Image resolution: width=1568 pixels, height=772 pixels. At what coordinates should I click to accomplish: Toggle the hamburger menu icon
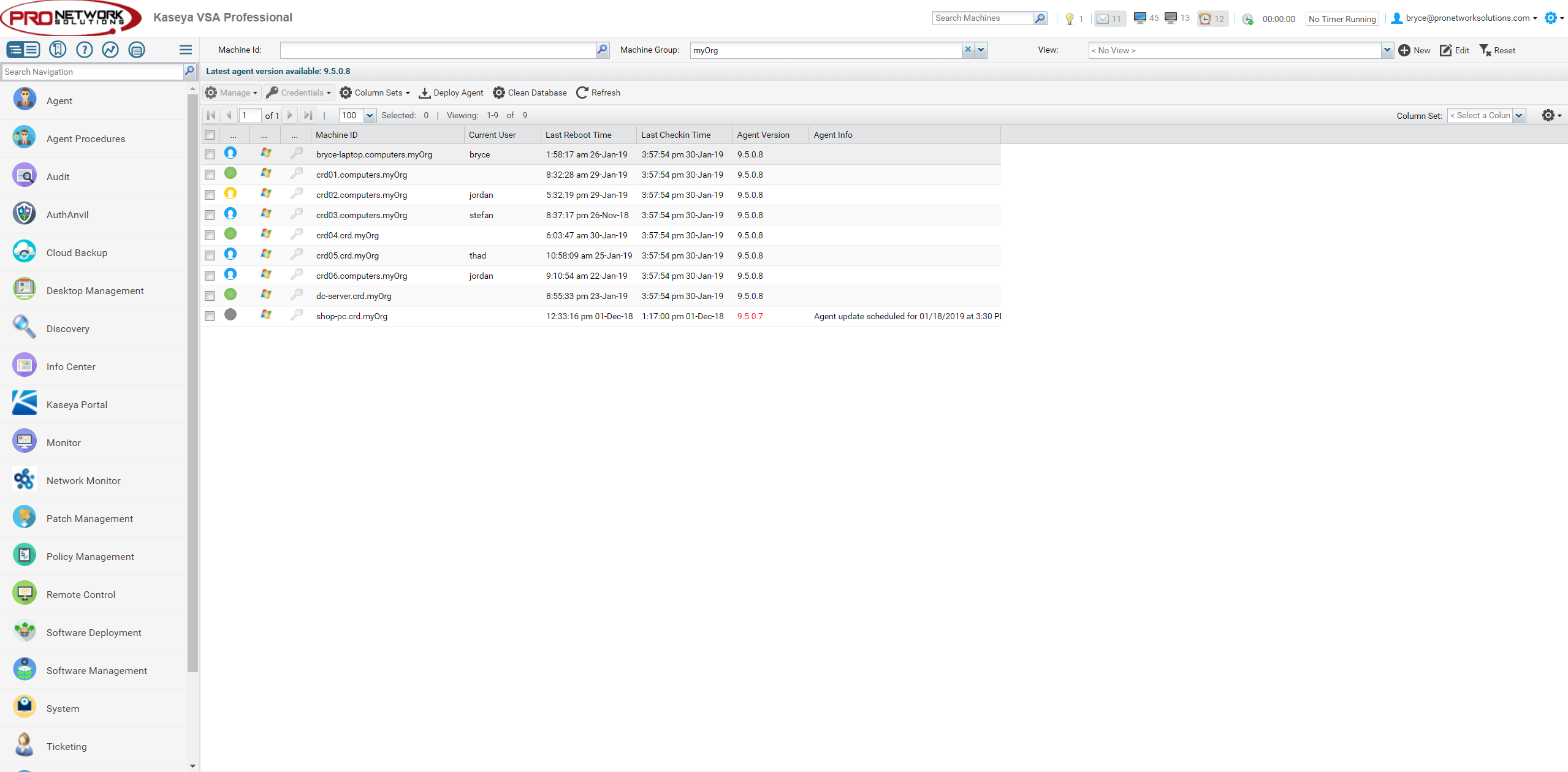tap(186, 50)
